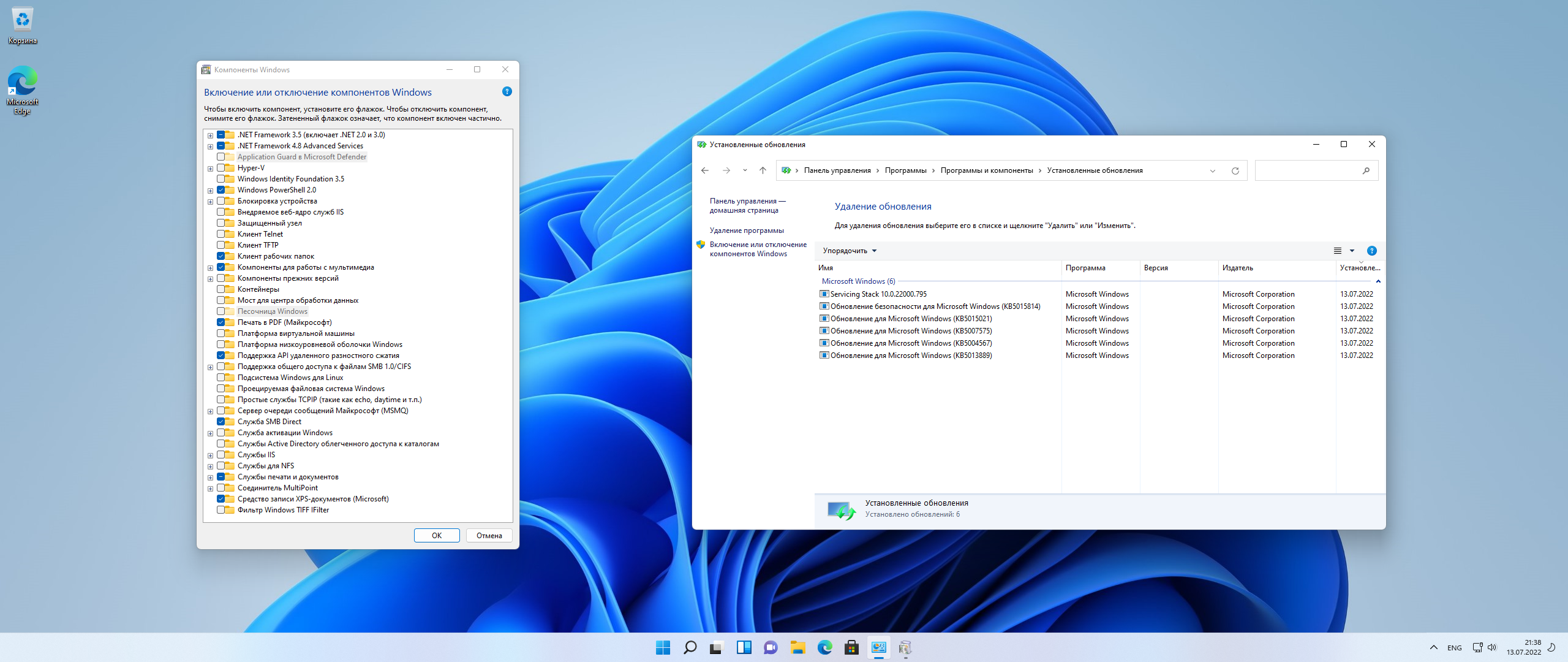Screen dimensions: 1568x662
Task: Click Программы и компоненты breadcrumb
Action: pos(987,170)
